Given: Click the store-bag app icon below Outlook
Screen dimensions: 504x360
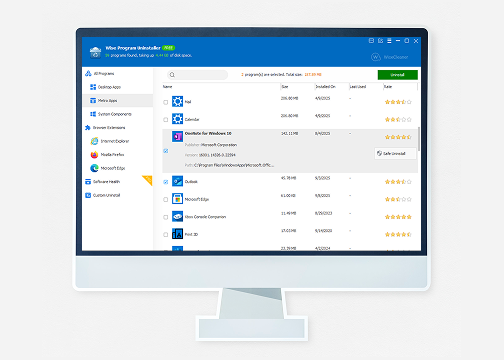Looking at the screenshot, I should [177, 199].
